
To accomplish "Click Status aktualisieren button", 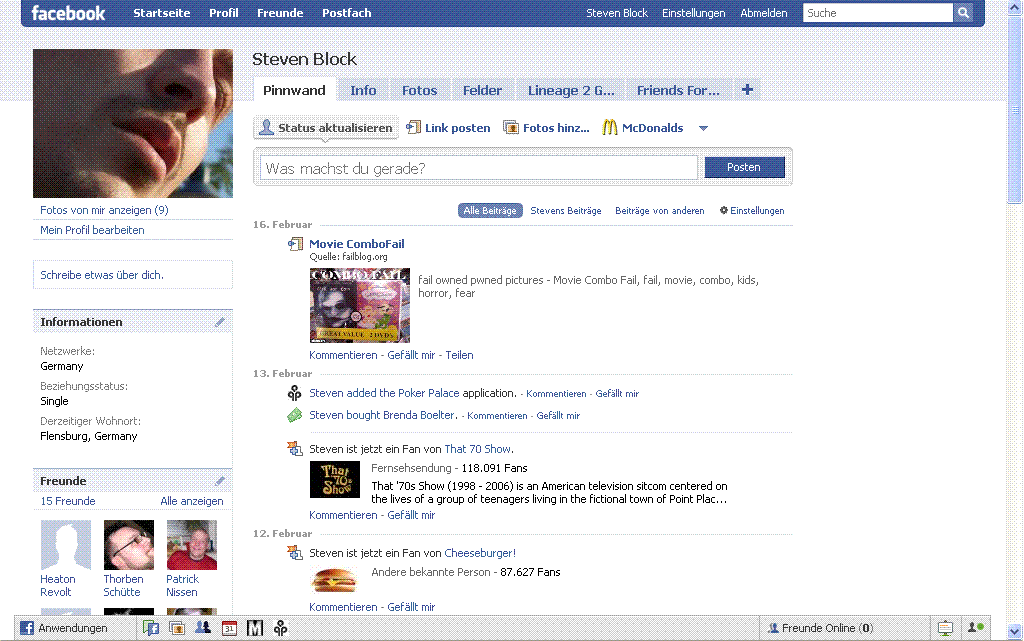I will [326, 128].
